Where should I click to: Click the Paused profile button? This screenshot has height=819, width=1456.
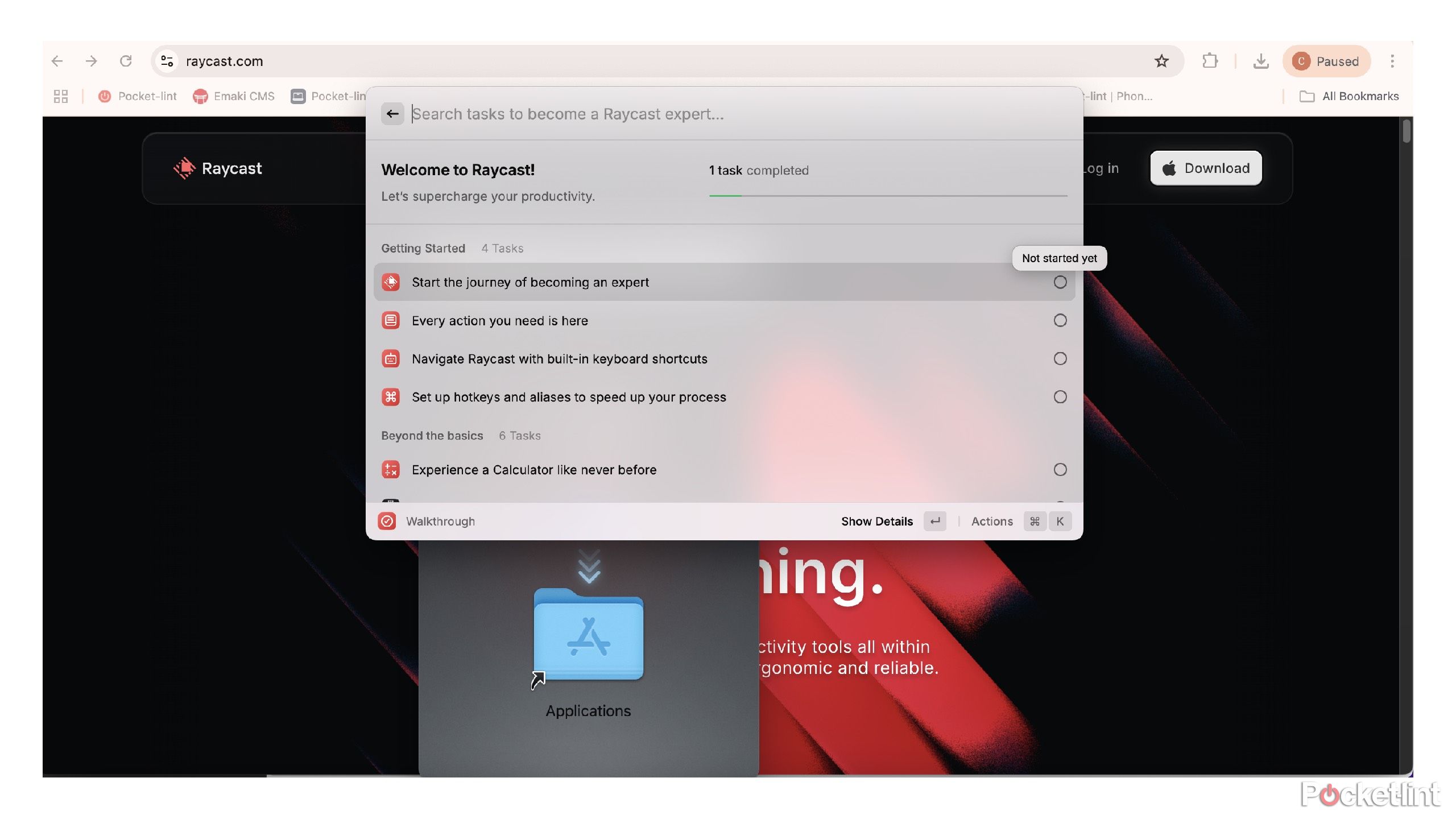pos(1326,61)
